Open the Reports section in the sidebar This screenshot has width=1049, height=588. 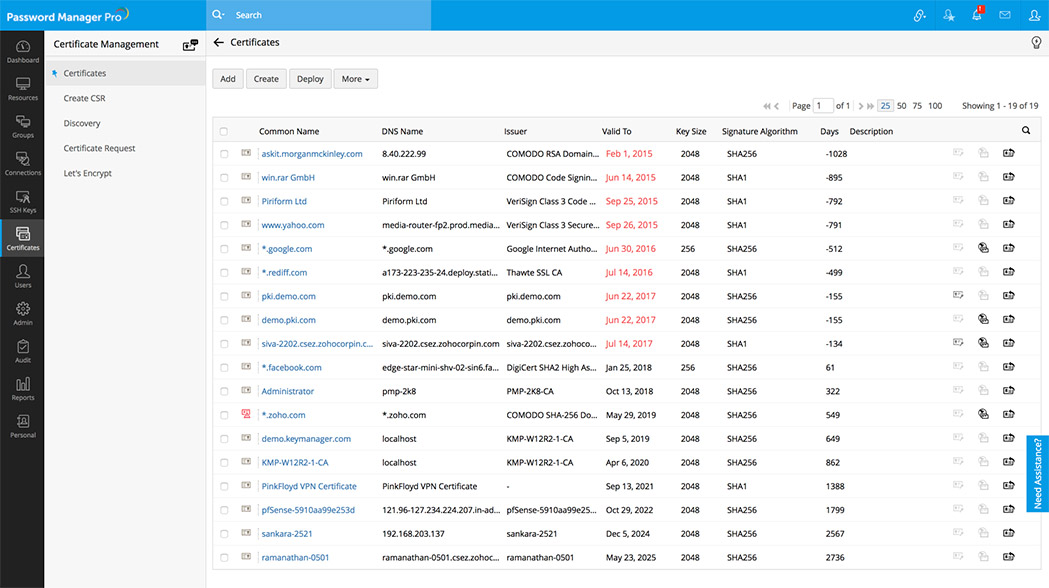pyautogui.click(x=22, y=388)
